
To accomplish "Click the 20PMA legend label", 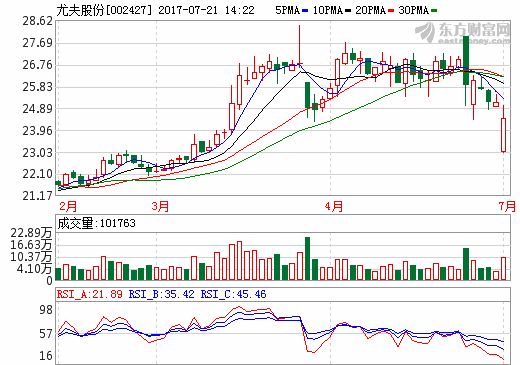I will pyautogui.click(x=370, y=10).
